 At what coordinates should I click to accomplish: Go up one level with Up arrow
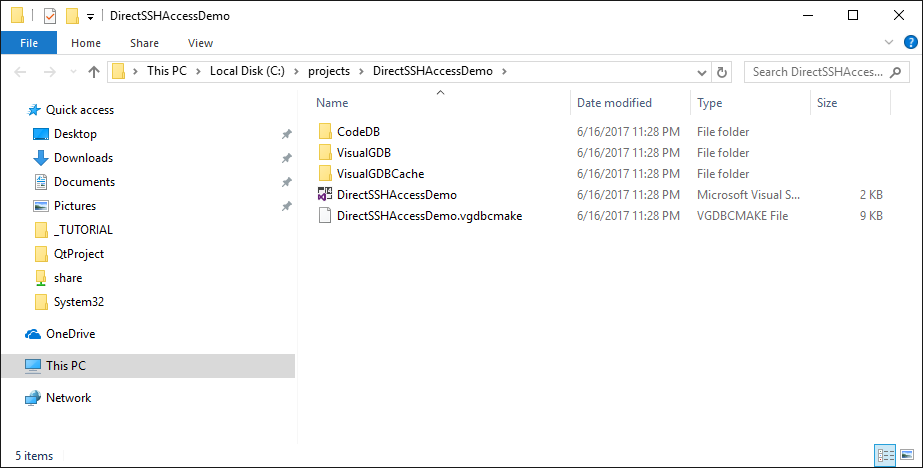[x=94, y=72]
